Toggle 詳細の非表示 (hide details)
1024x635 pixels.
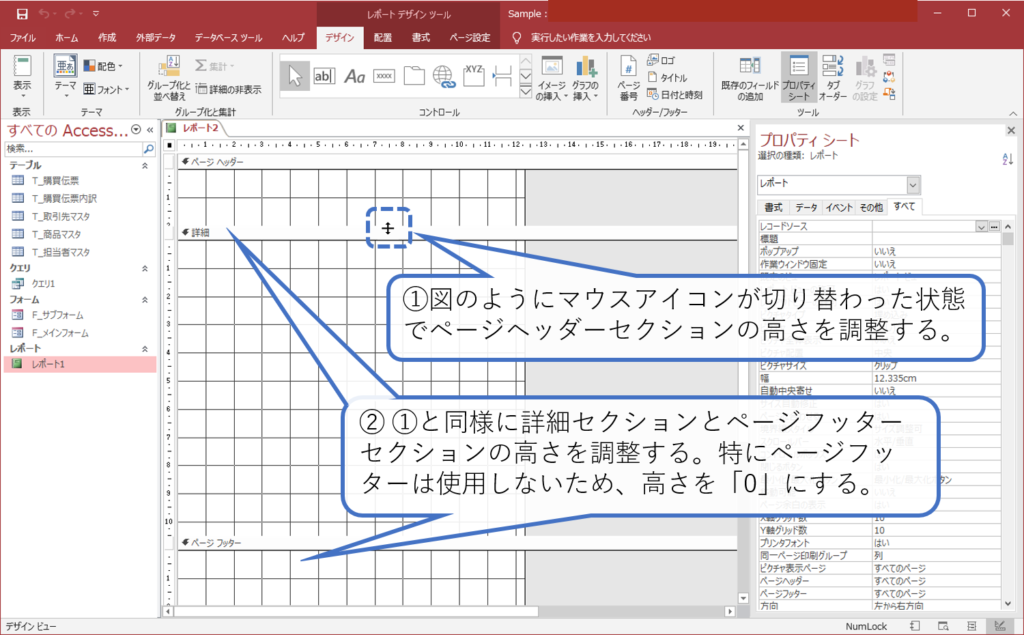pyautogui.click(x=228, y=90)
